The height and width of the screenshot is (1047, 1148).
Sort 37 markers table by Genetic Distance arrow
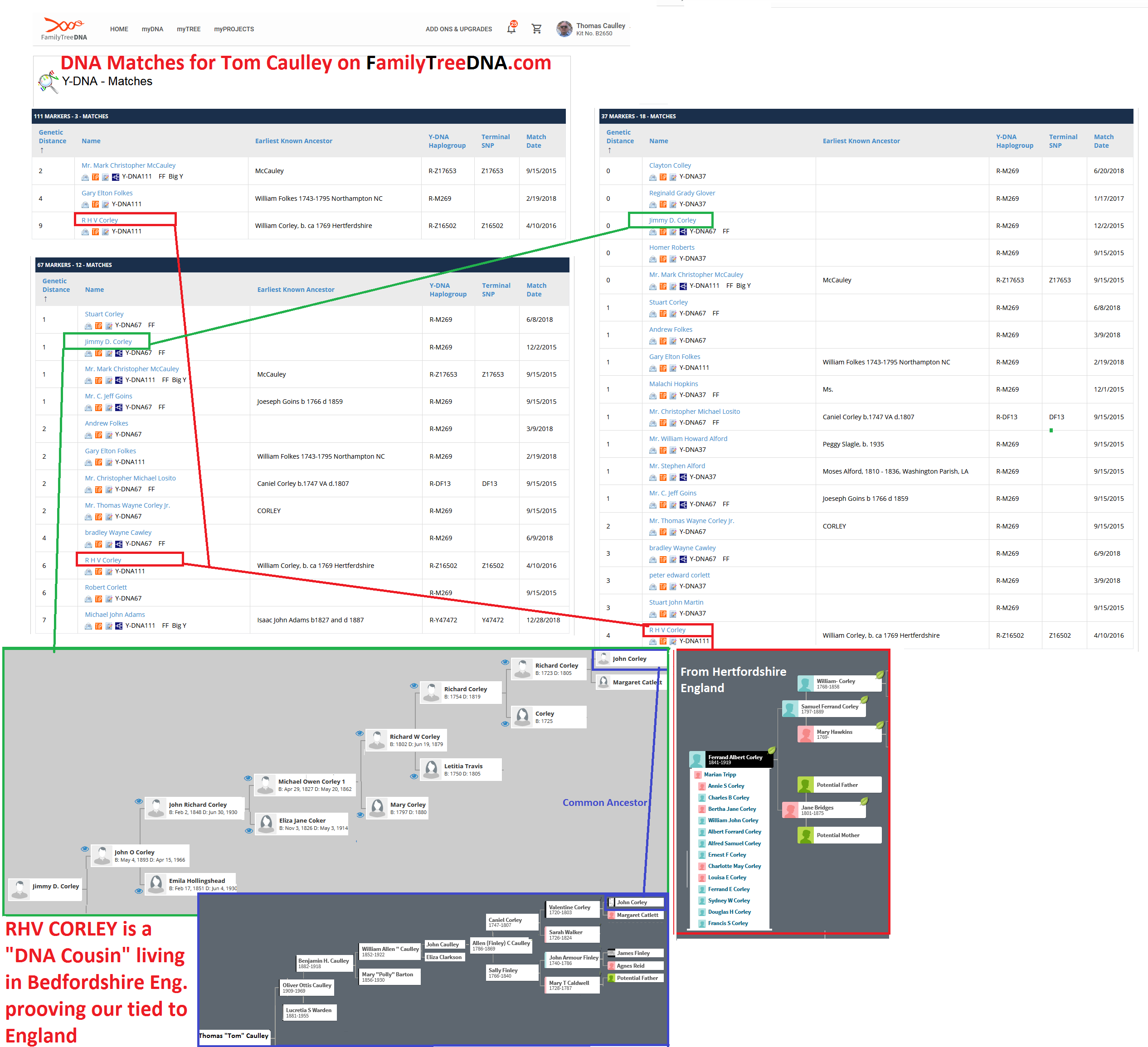609,150
